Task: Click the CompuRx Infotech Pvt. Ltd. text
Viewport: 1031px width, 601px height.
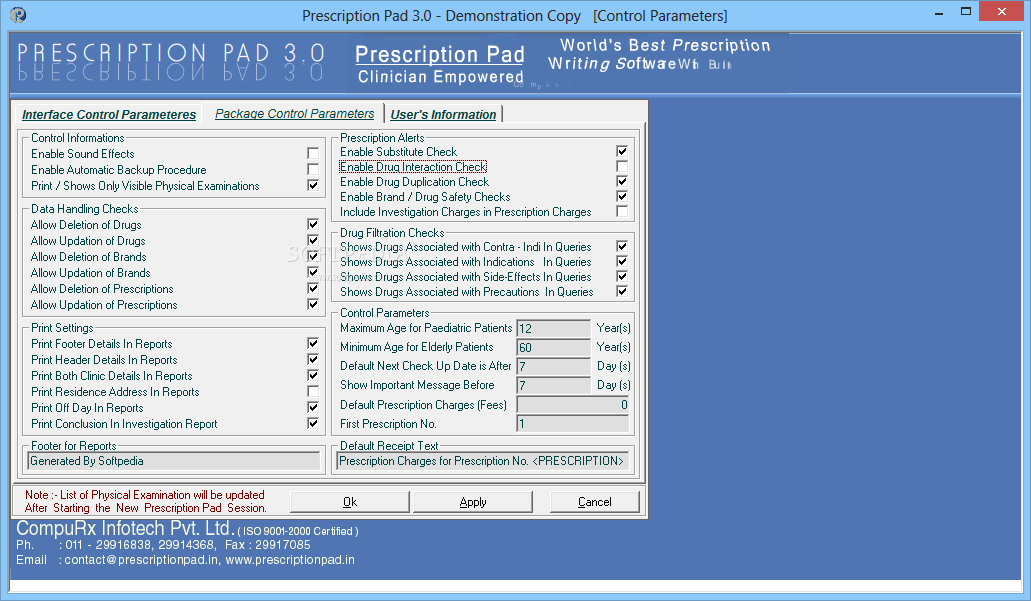Action: click(125, 528)
